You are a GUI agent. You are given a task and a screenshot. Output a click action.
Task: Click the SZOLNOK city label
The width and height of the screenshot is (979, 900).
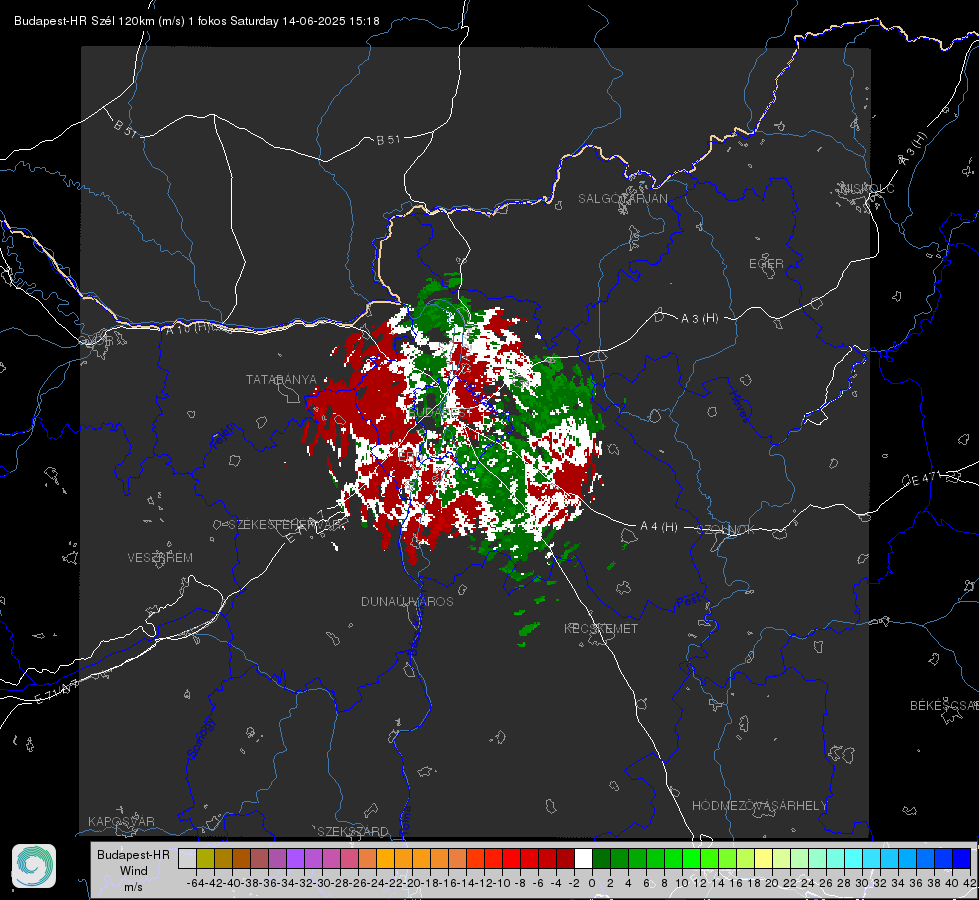(x=726, y=530)
